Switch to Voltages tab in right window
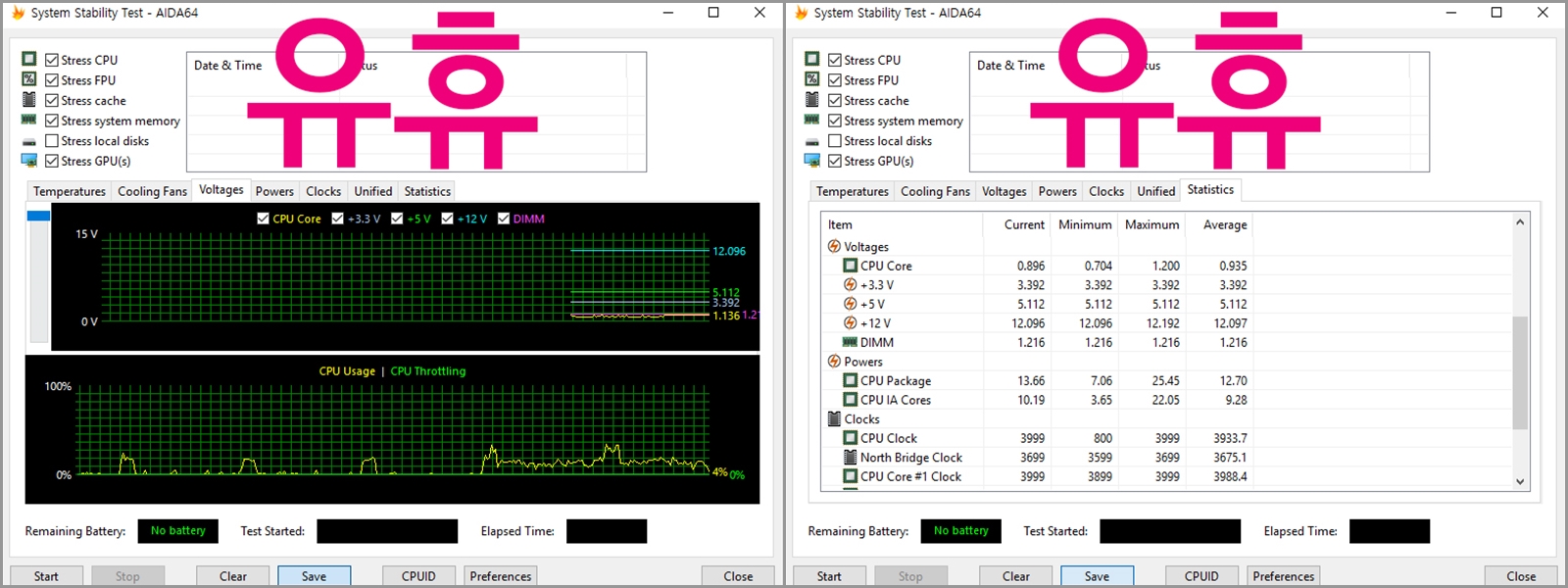The width and height of the screenshot is (1568, 588). 1004,191
